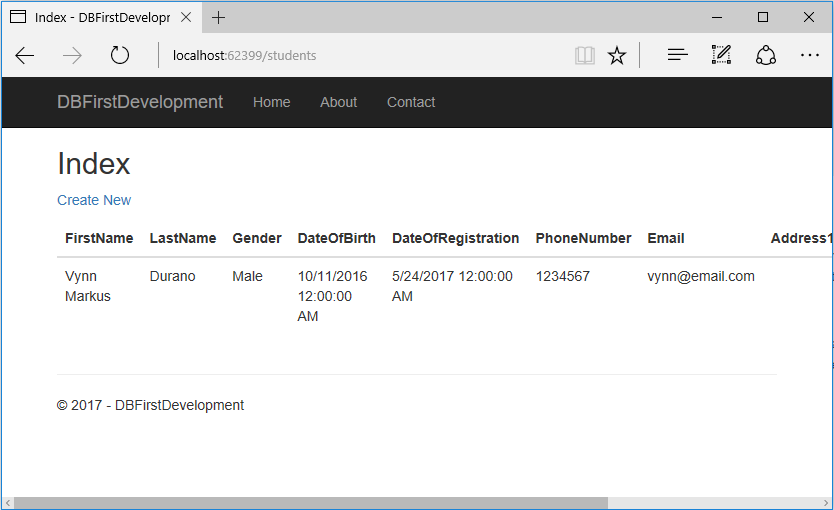Click the horizontal scrollbar thumb
The width and height of the screenshot is (834, 510).
tap(311, 503)
